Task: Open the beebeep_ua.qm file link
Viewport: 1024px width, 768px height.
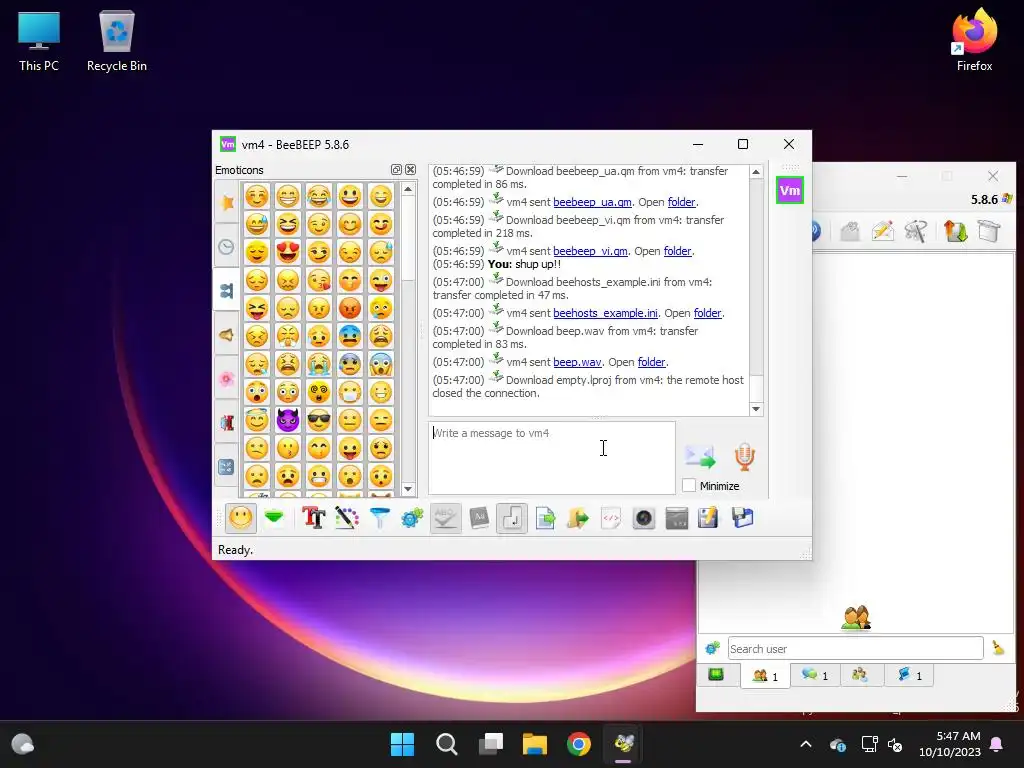Action: [x=592, y=202]
